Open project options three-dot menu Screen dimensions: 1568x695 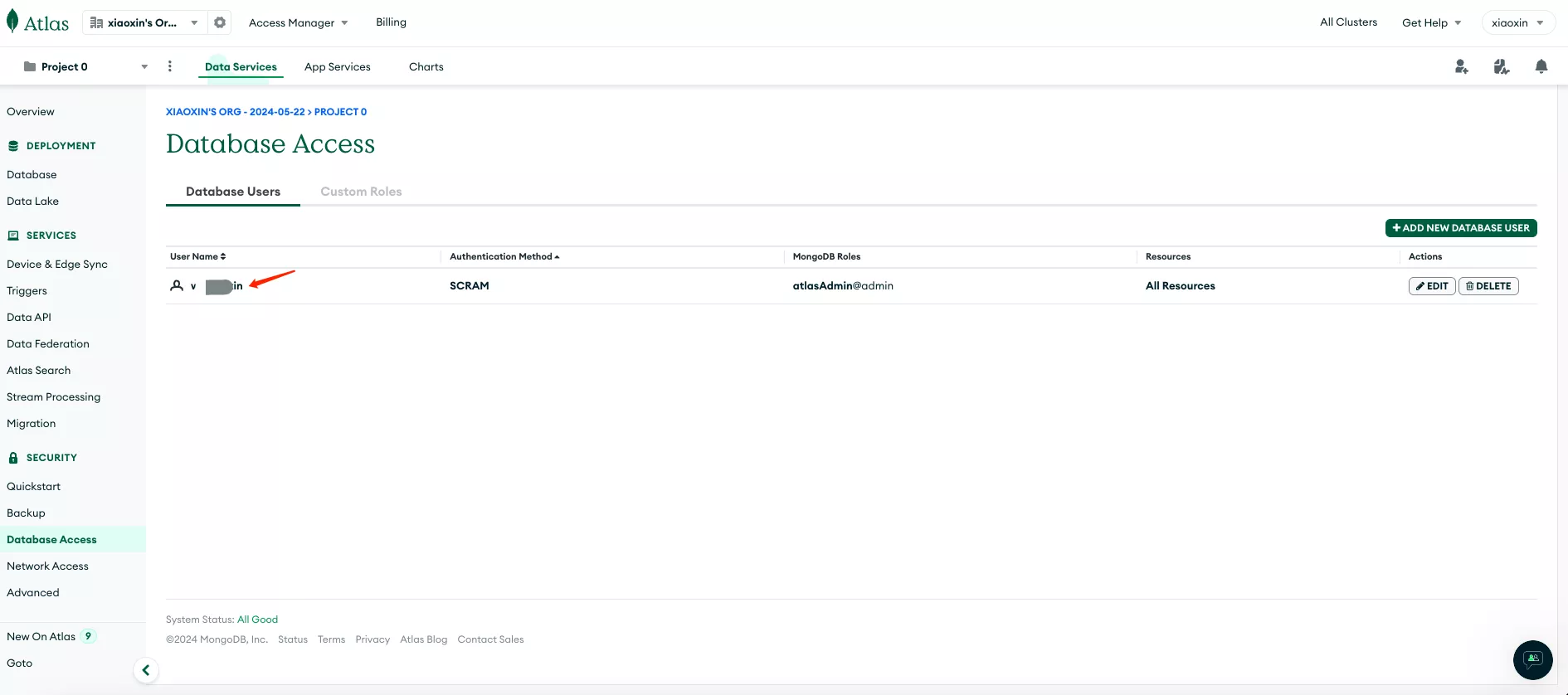(170, 66)
